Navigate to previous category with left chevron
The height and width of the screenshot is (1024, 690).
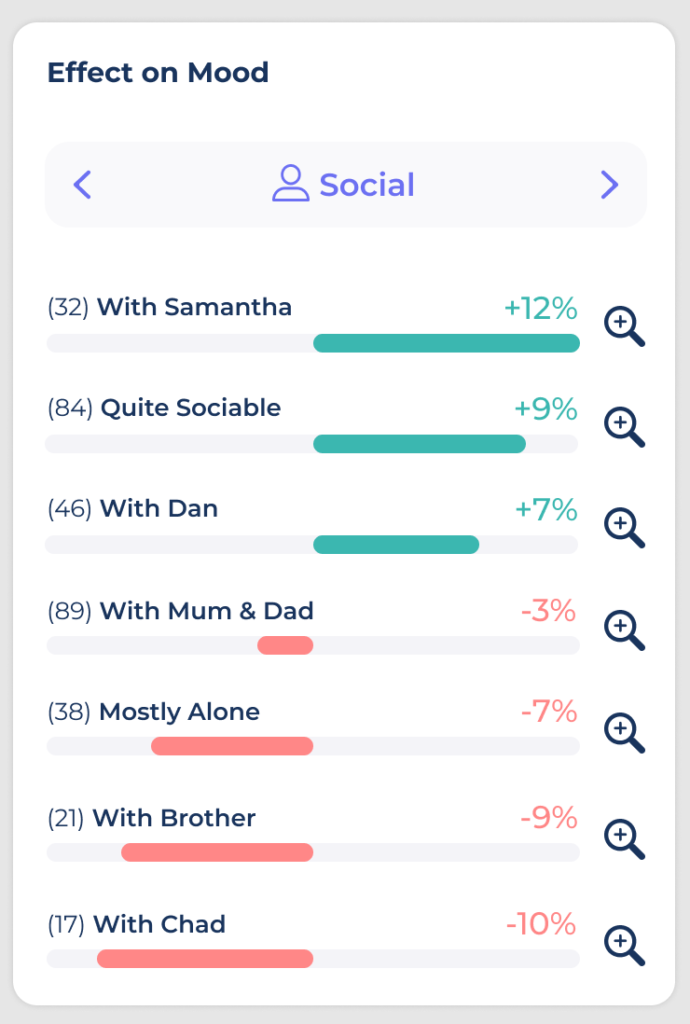pos(84,184)
